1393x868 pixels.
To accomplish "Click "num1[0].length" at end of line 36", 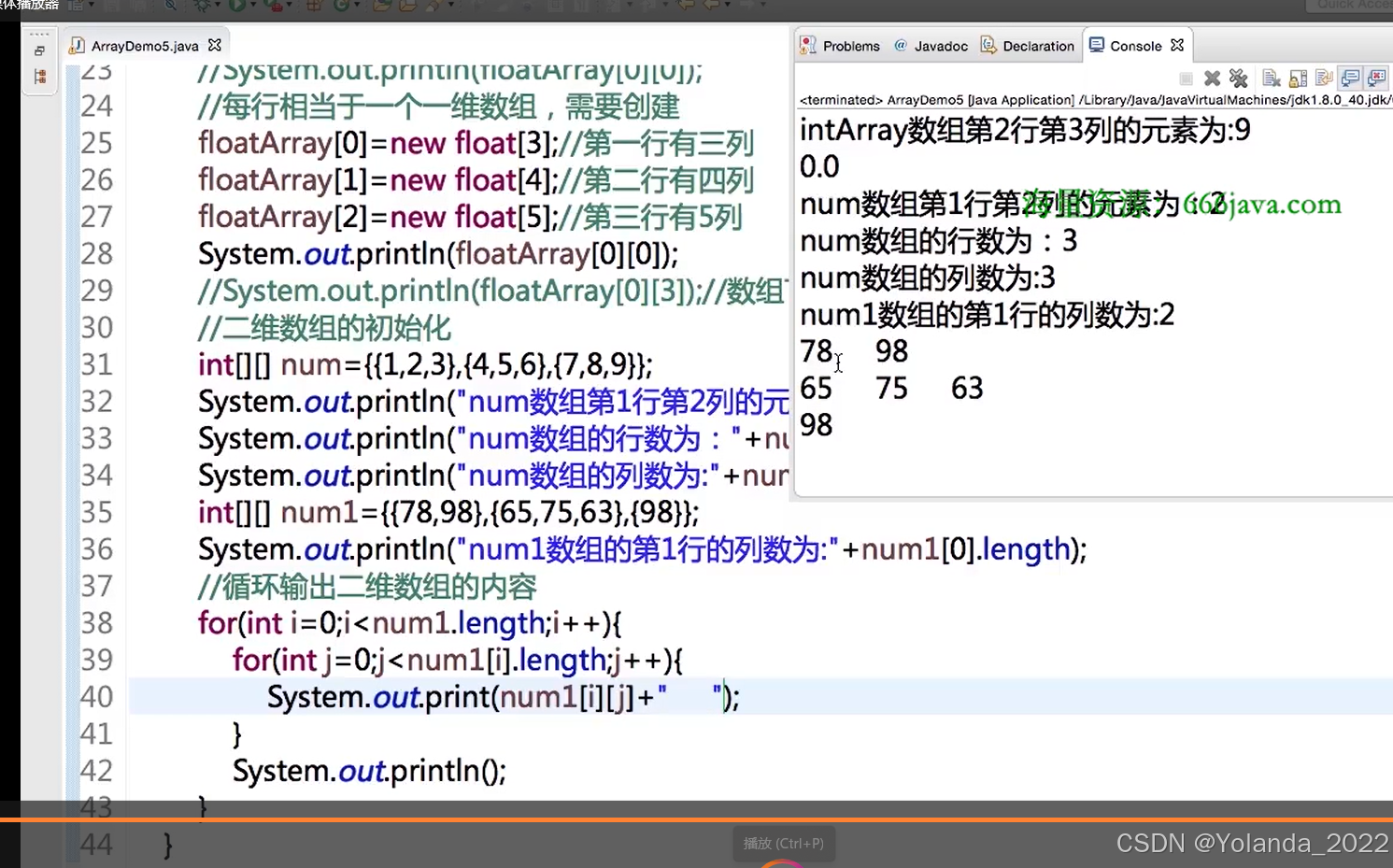I will pyautogui.click(x=965, y=549).
